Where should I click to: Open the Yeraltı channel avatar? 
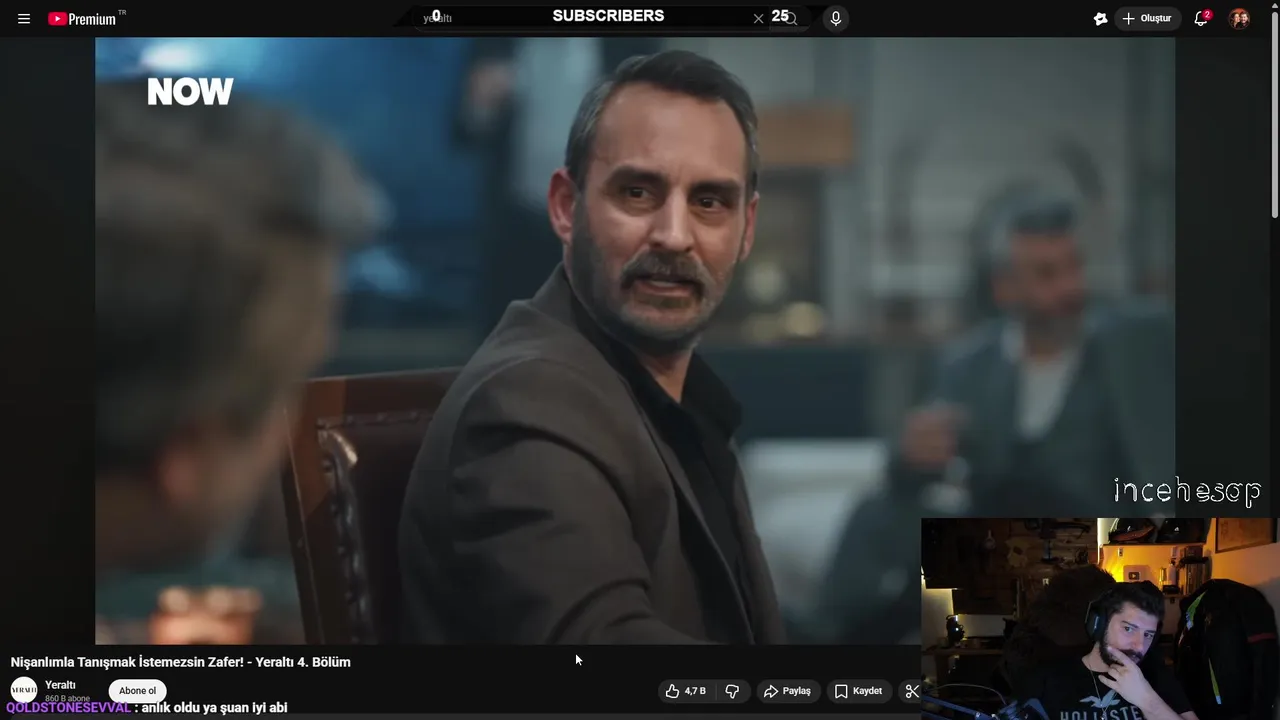[x=24, y=690]
